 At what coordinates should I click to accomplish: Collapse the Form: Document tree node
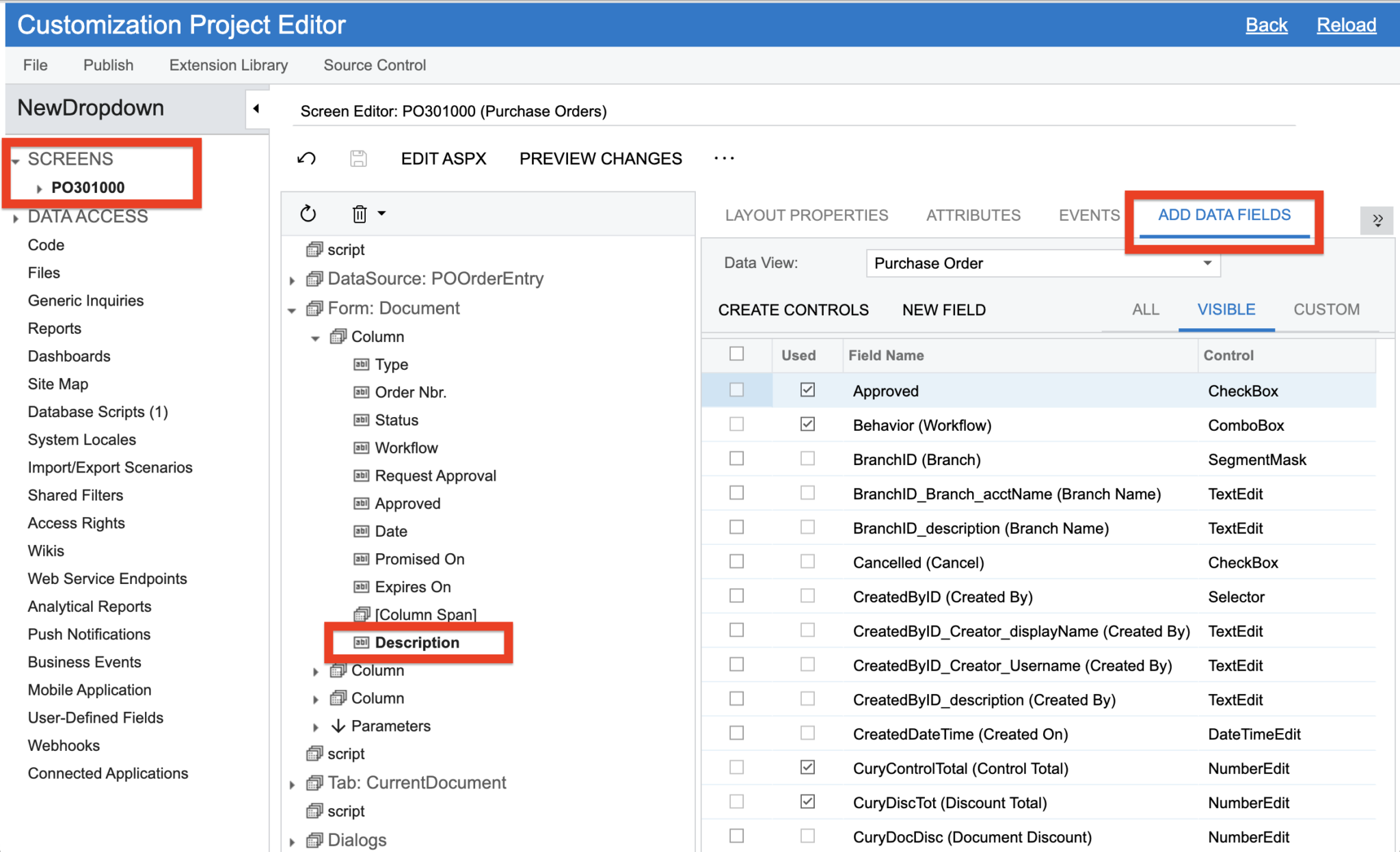pos(293,308)
